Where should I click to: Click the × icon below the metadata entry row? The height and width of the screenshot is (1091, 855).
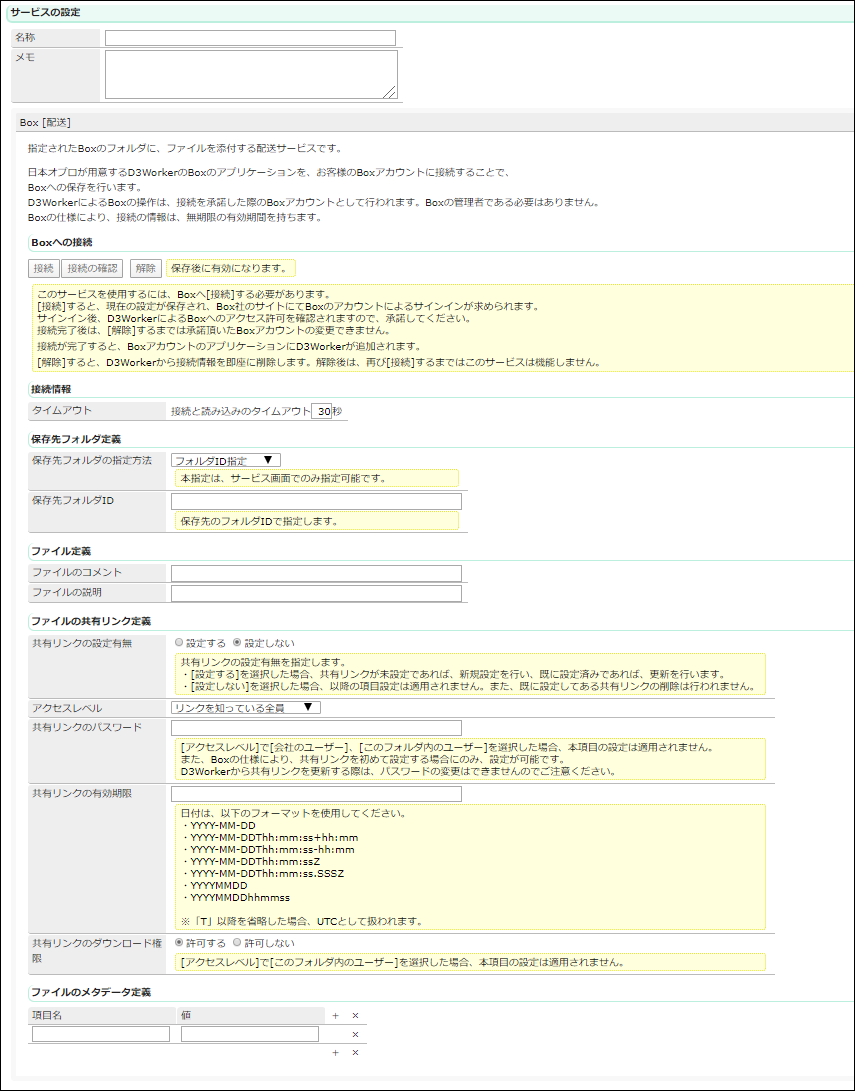coord(355,1053)
